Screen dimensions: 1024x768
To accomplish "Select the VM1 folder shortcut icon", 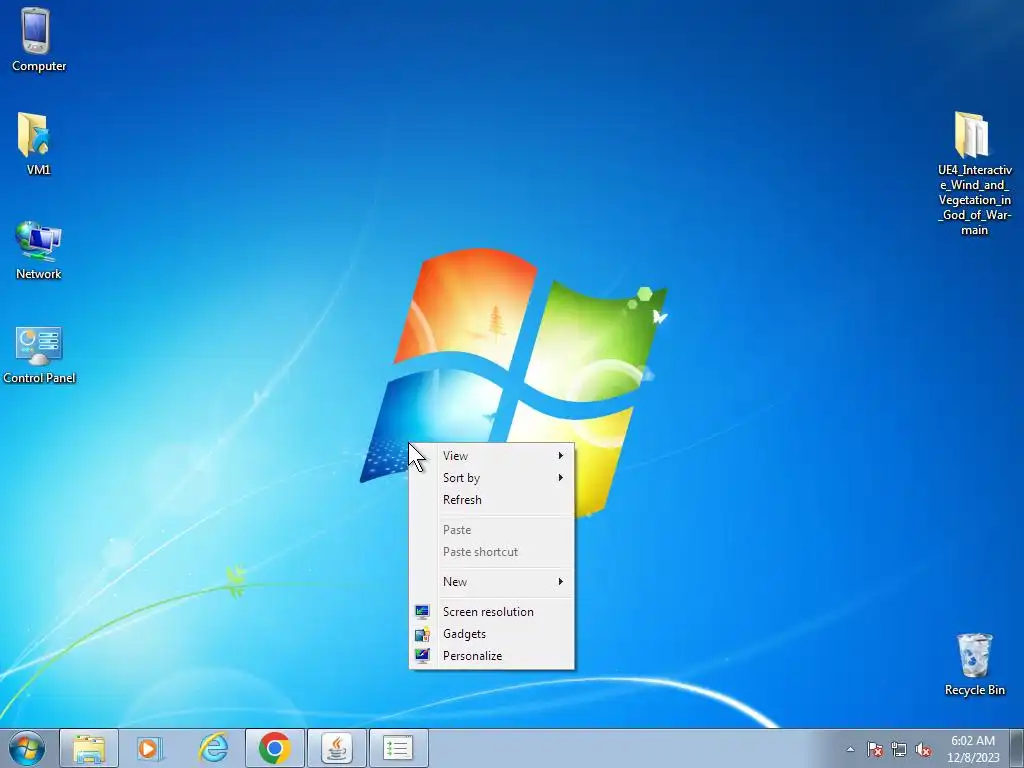I will click(37, 144).
